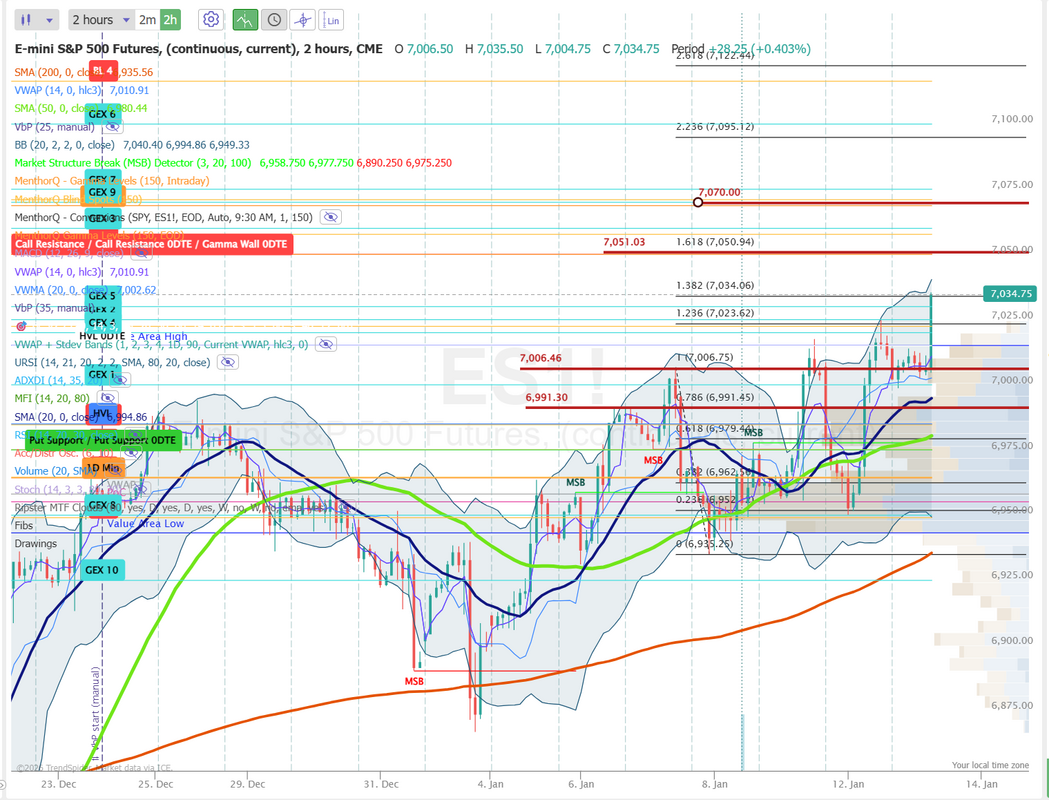Toggle visibility of VbP (25, manual)

click(112, 127)
